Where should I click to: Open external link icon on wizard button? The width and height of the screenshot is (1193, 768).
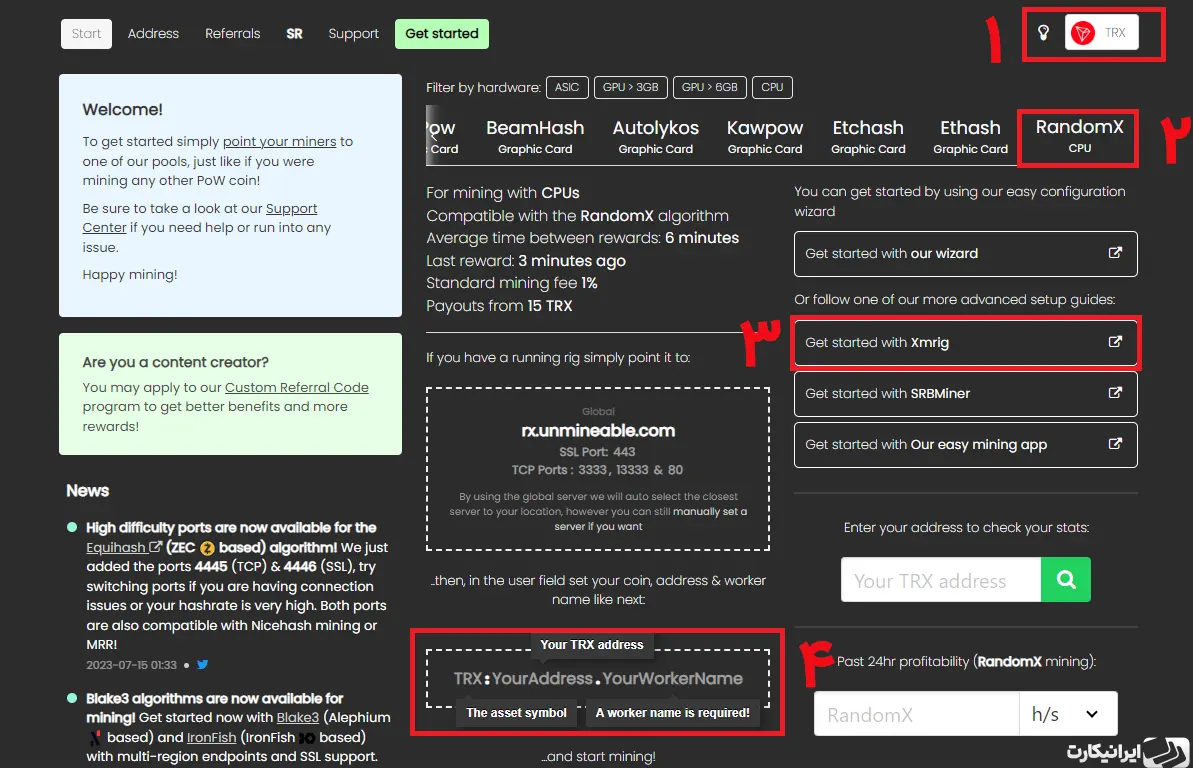[1115, 253]
